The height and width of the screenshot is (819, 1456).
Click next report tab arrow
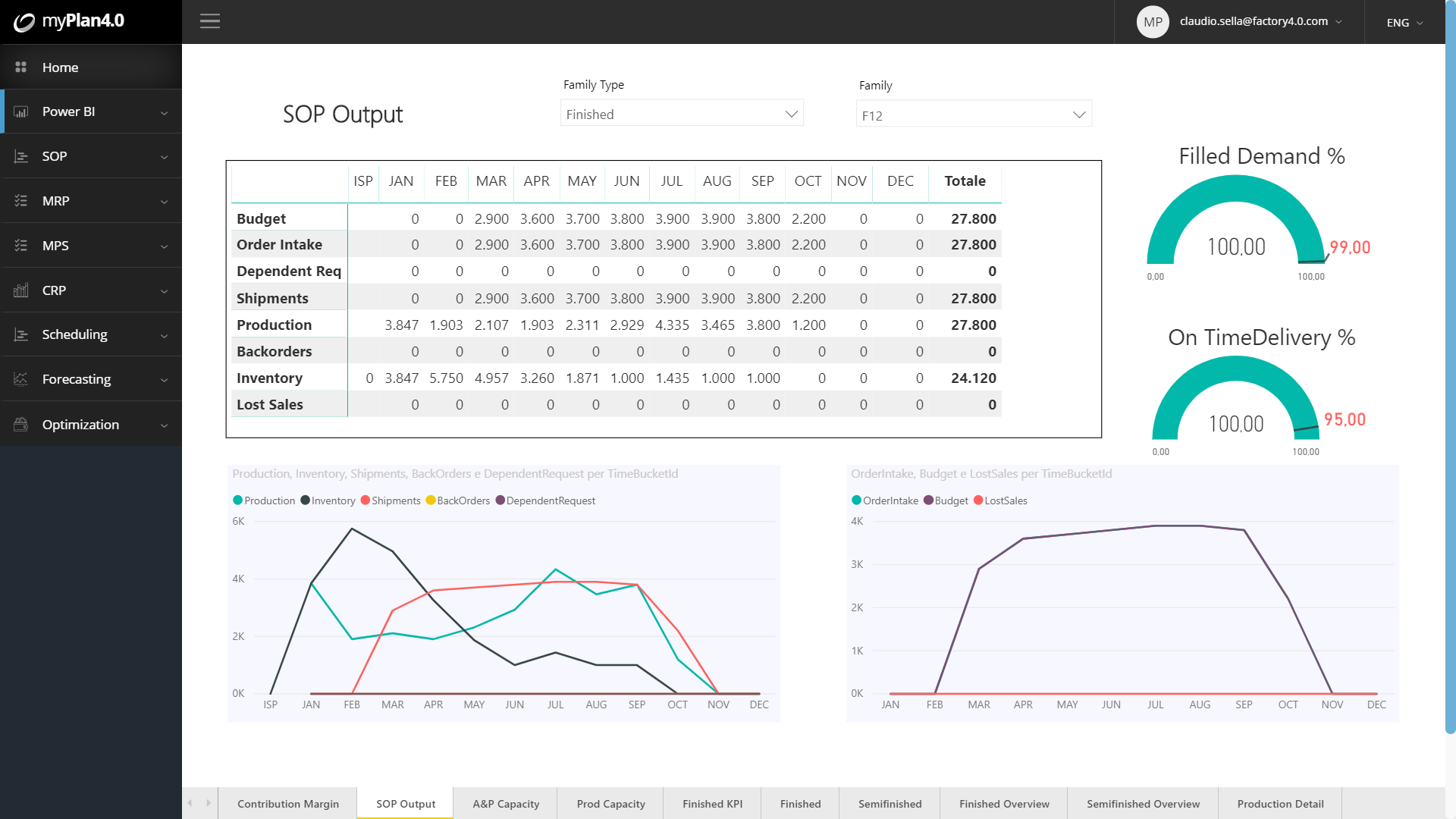(x=209, y=803)
